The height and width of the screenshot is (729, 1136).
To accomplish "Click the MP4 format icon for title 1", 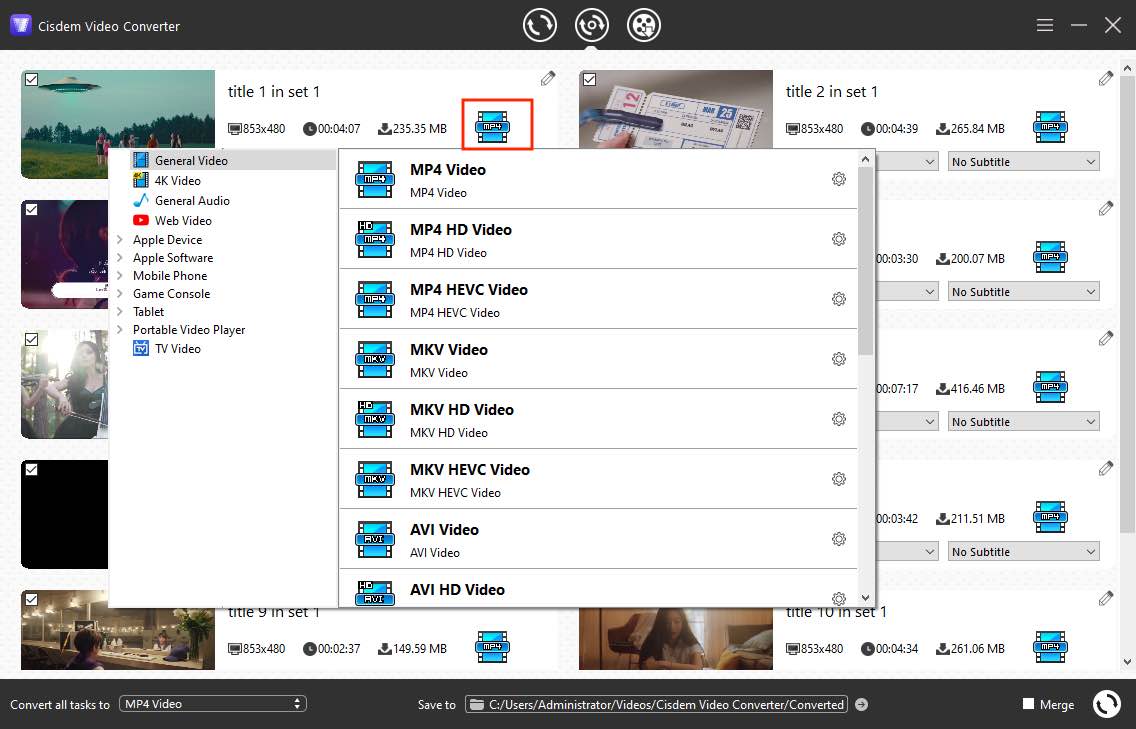I will (x=493, y=127).
